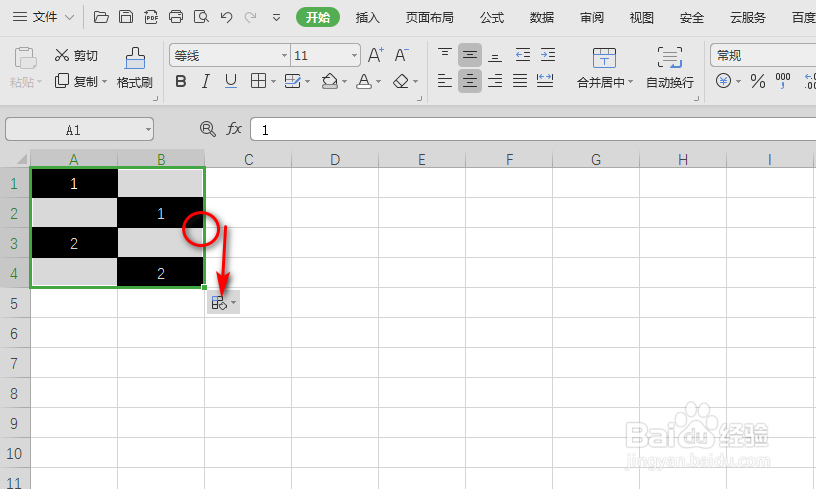Screen dimensions: 816x489
Task: Open Print Preview icon
Action: pos(201,17)
